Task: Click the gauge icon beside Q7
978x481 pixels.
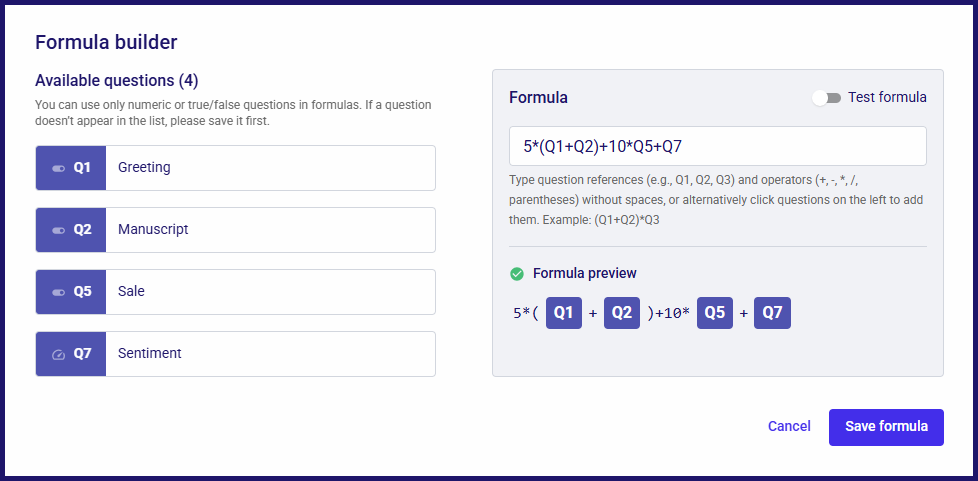Action: tap(59, 354)
